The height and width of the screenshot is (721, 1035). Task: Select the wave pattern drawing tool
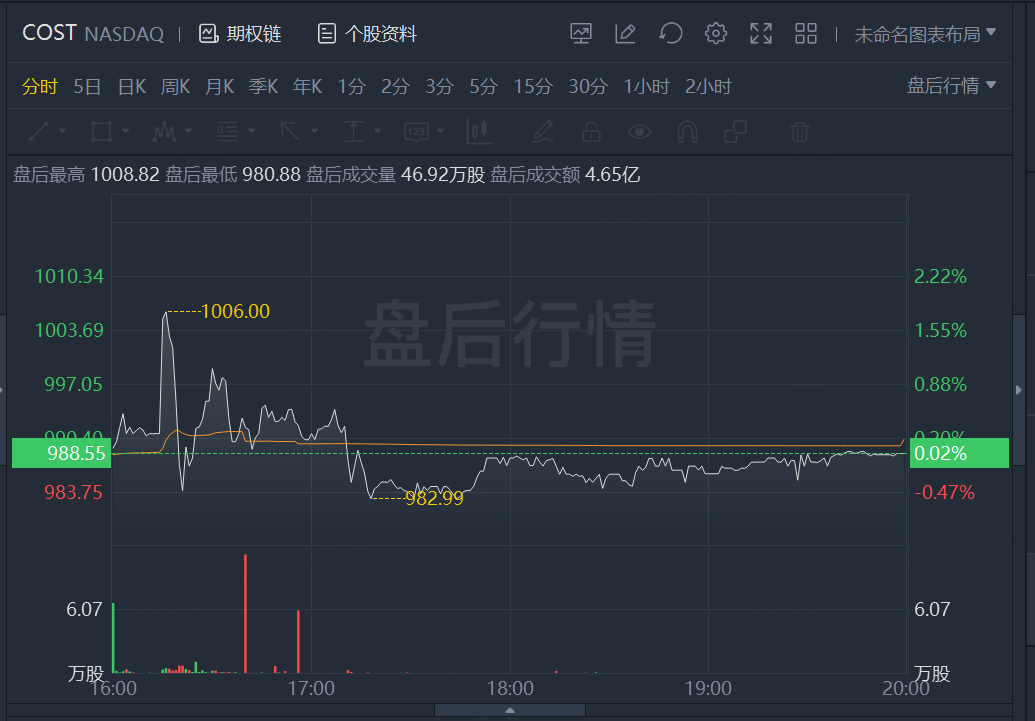tap(164, 131)
